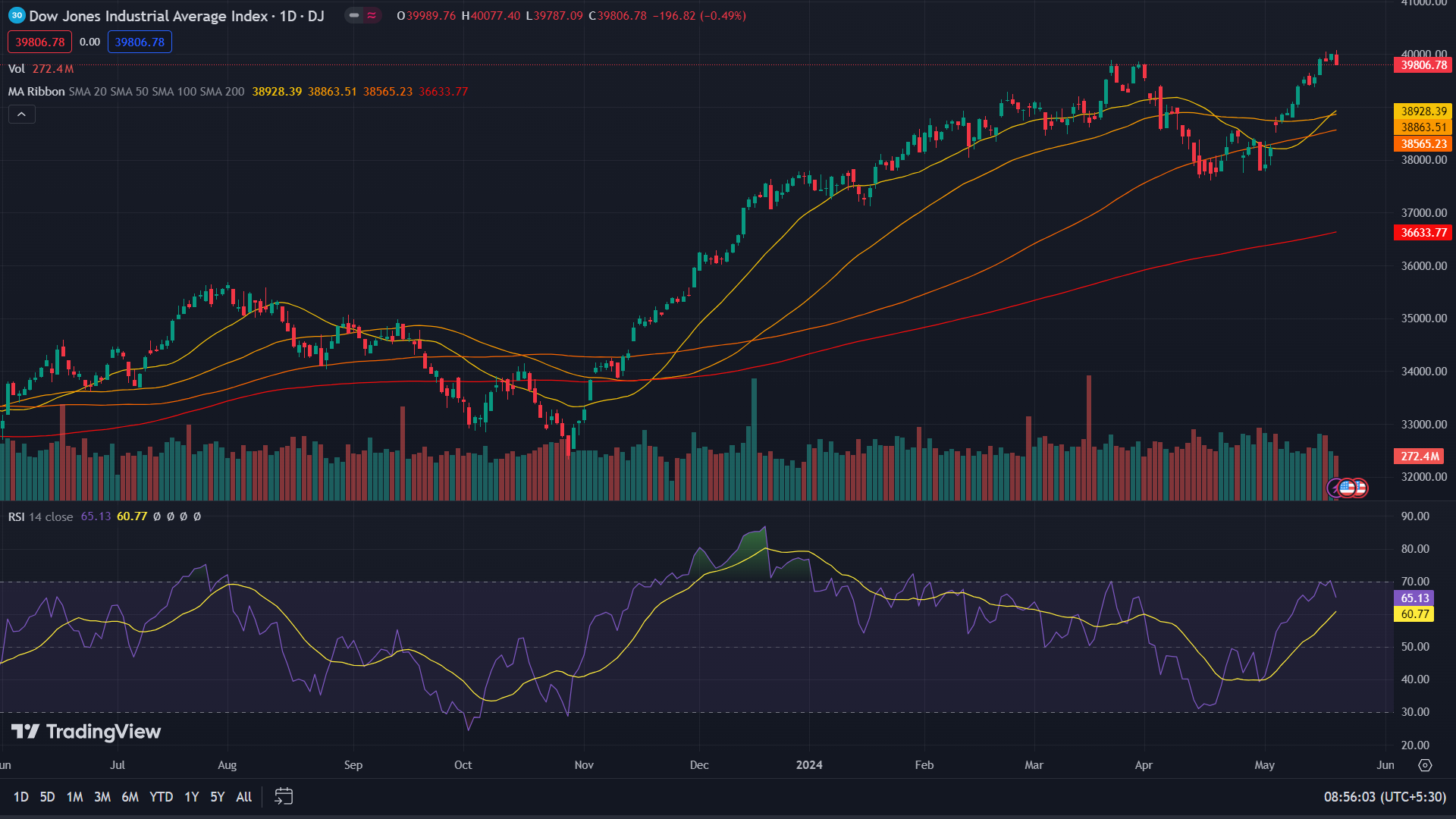Click the low value L39787.09 in header
This screenshot has height=819, width=1456.
tap(554, 16)
